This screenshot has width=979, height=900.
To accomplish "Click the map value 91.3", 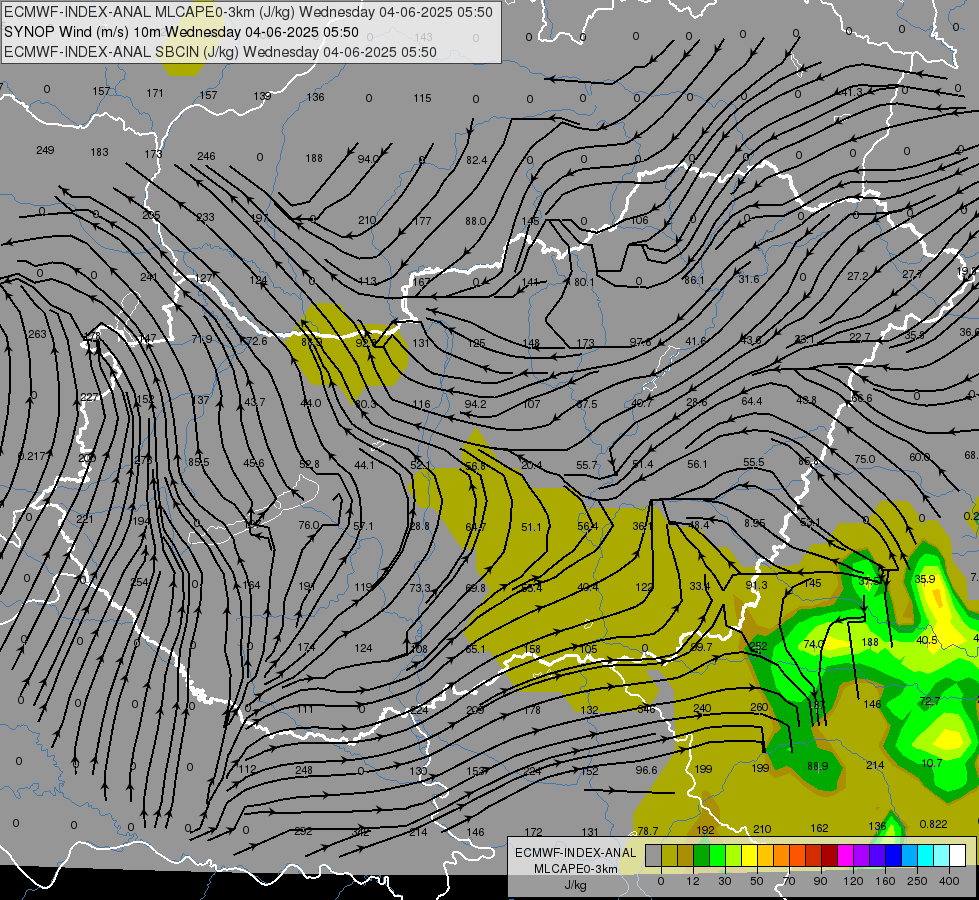I will (x=756, y=585).
